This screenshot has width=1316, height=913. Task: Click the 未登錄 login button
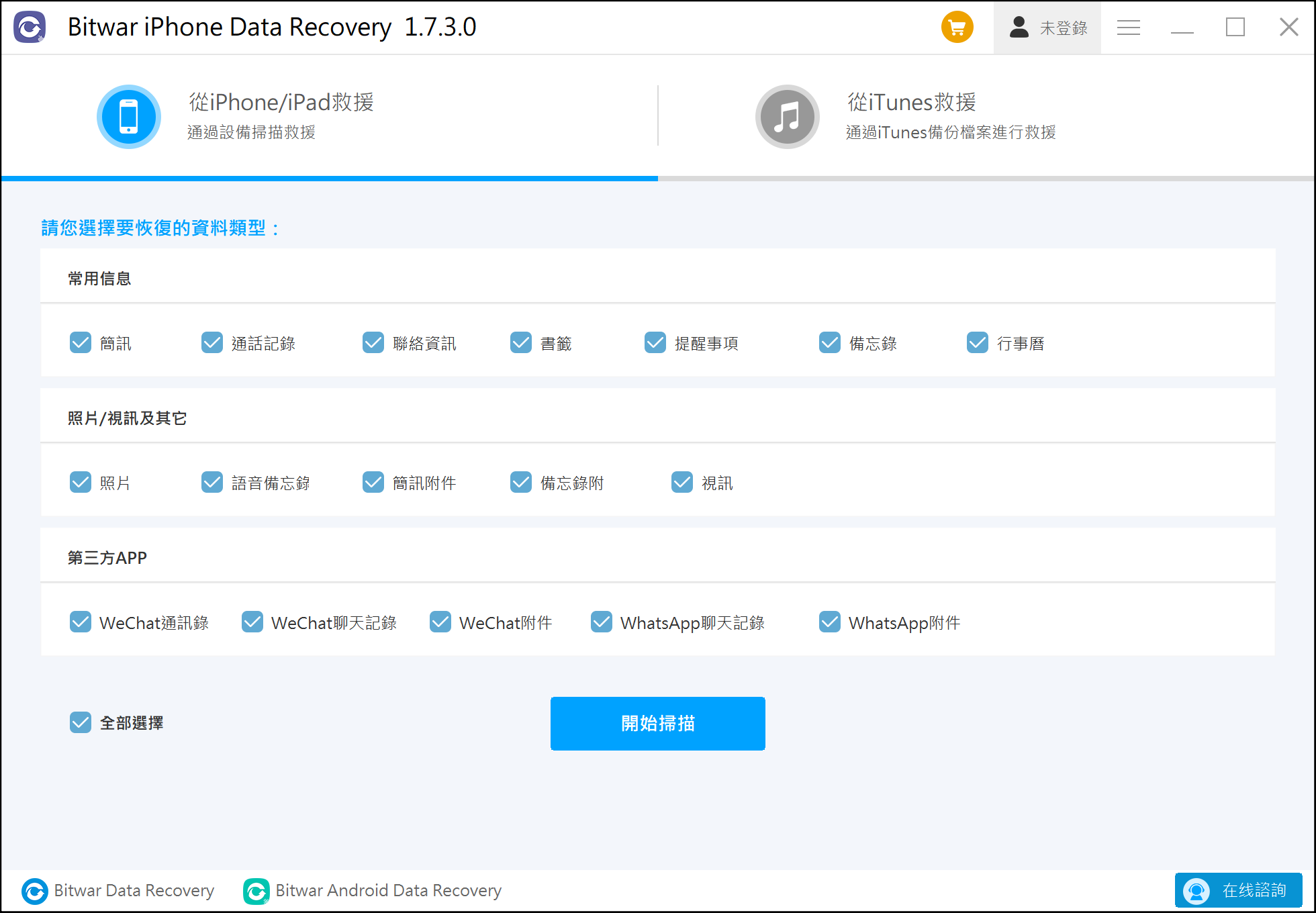[x=1047, y=28]
